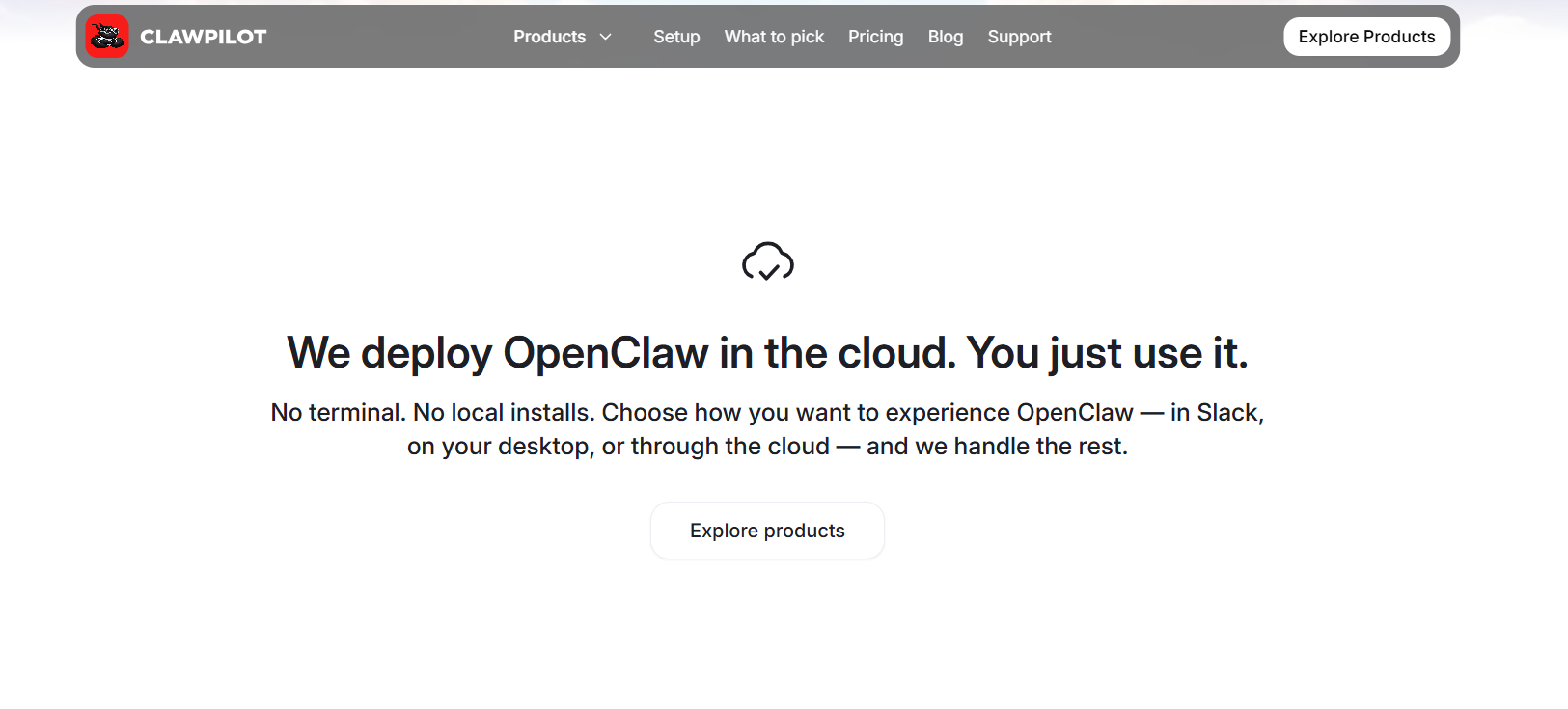Open the Products menu label
Viewport: 1568px width, 709px height.
point(550,37)
